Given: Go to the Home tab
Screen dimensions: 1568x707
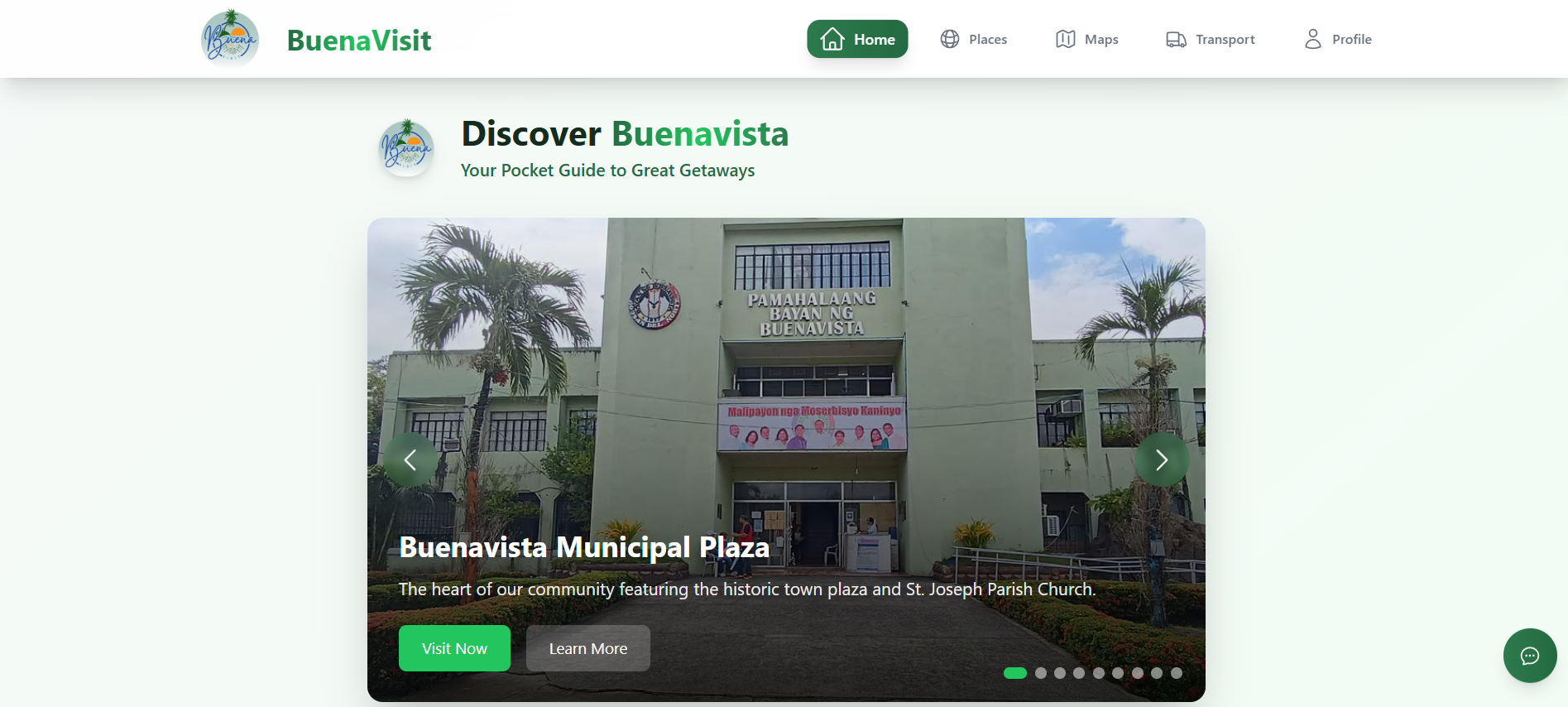Looking at the screenshot, I should [857, 39].
